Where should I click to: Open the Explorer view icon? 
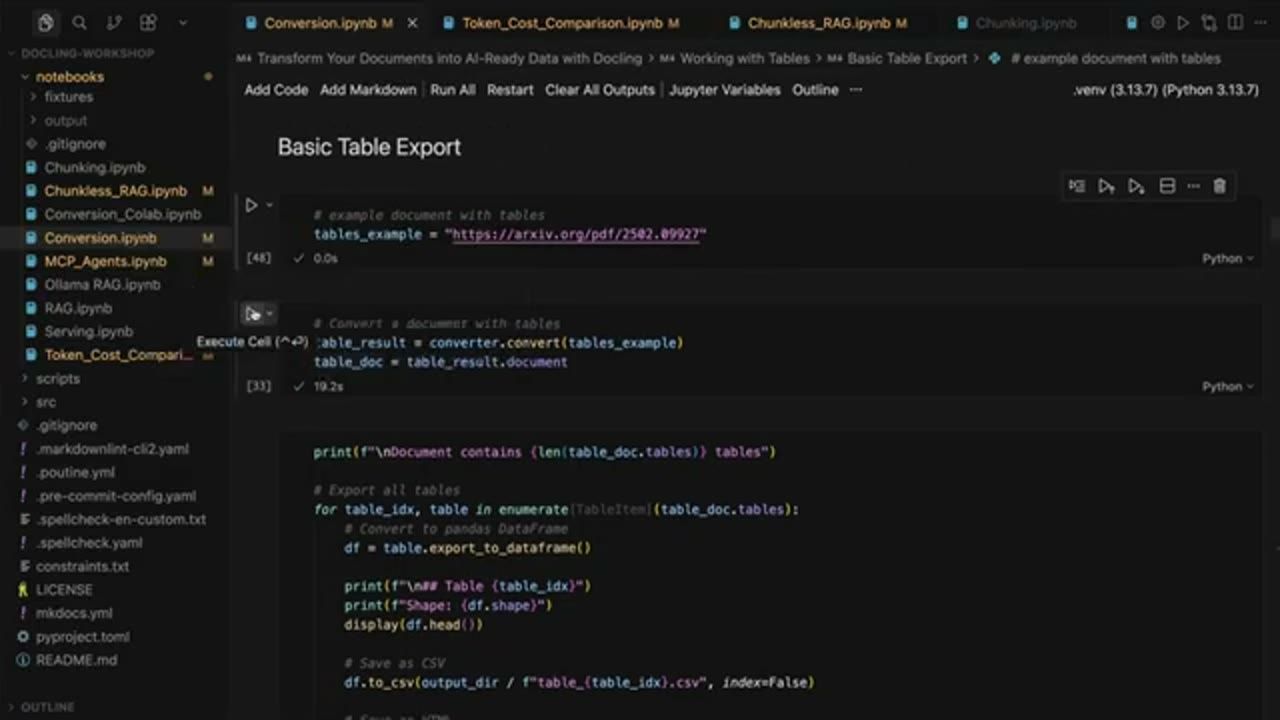45,22
